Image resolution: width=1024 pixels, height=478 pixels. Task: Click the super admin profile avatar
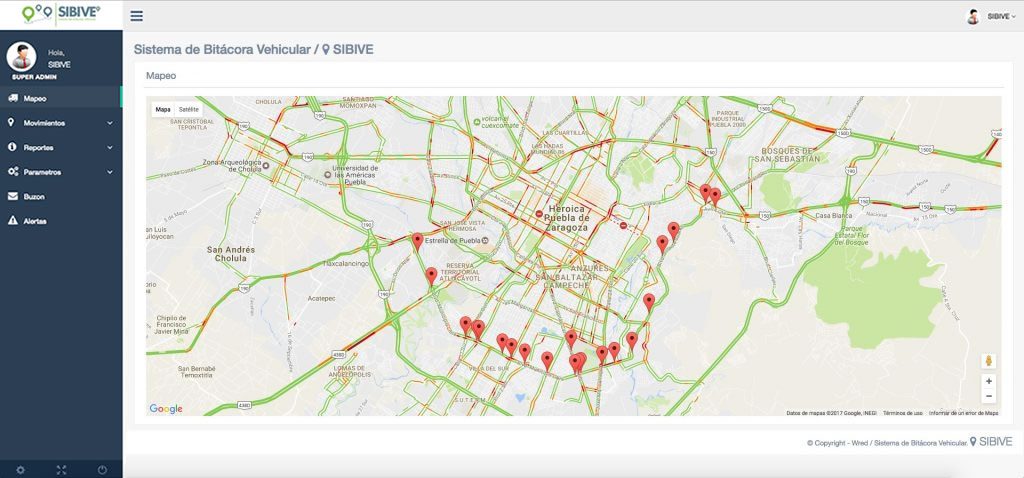(x=21, y=56)
